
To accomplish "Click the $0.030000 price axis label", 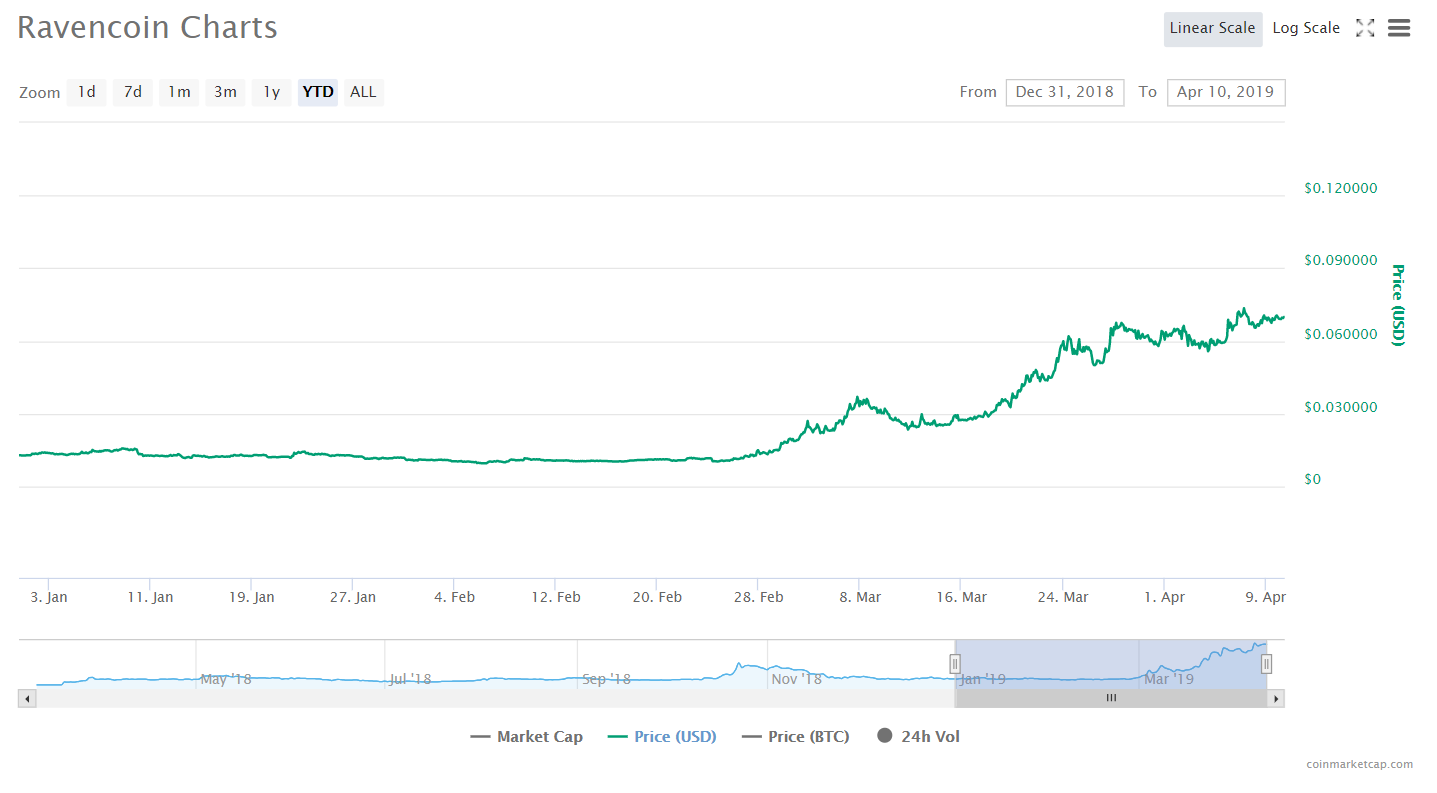I will [x=1341, y=407].
